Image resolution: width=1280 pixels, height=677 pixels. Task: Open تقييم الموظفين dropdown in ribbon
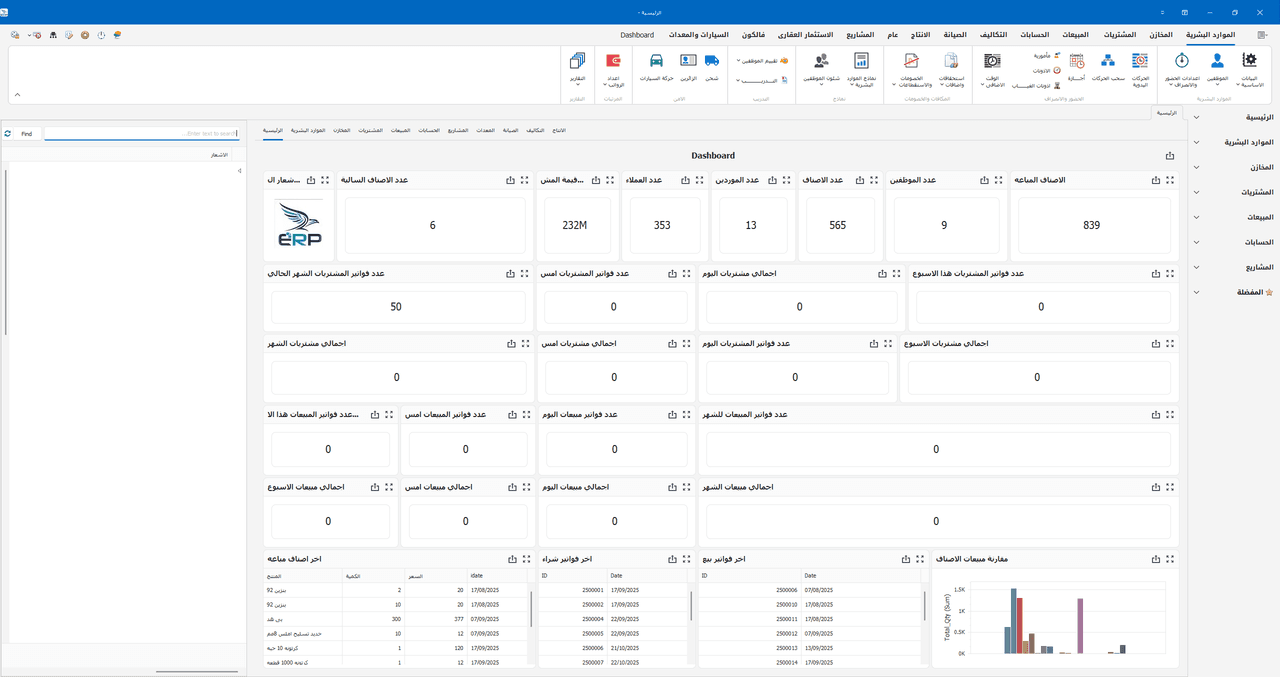pos(762,61)
